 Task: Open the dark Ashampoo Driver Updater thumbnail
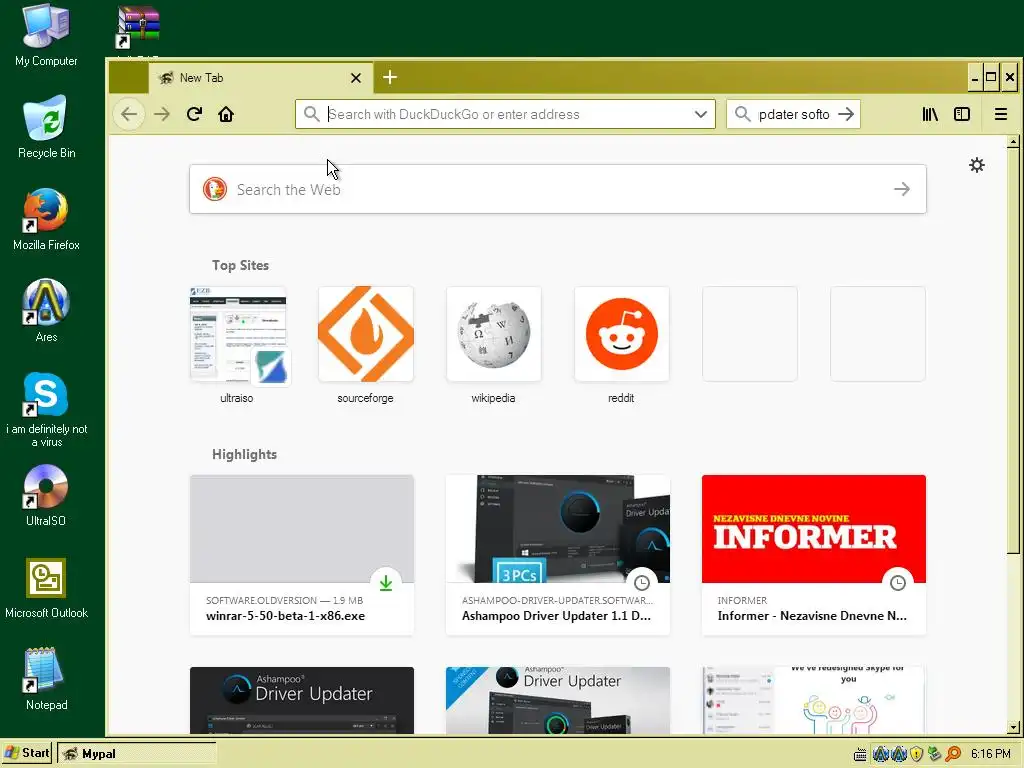coord(302,700)
